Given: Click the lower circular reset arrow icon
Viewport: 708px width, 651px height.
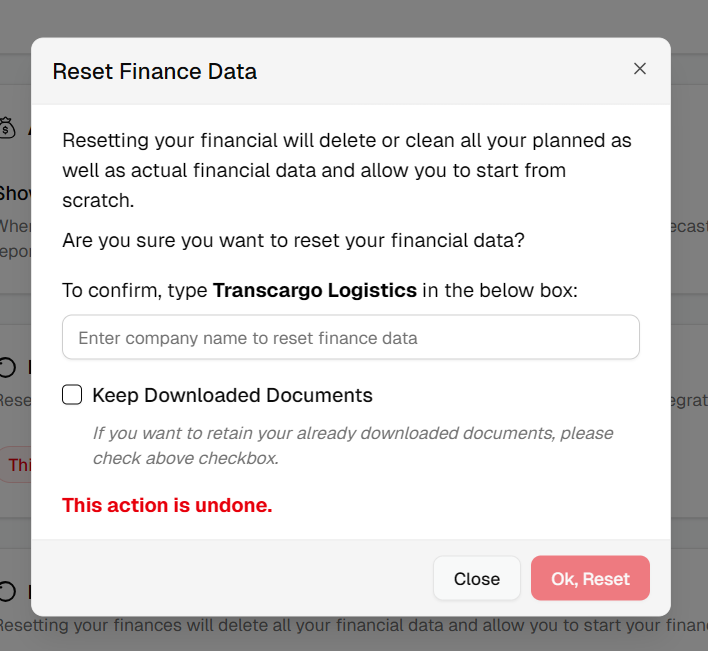Looking at the screenshot, I should [7, 591].
